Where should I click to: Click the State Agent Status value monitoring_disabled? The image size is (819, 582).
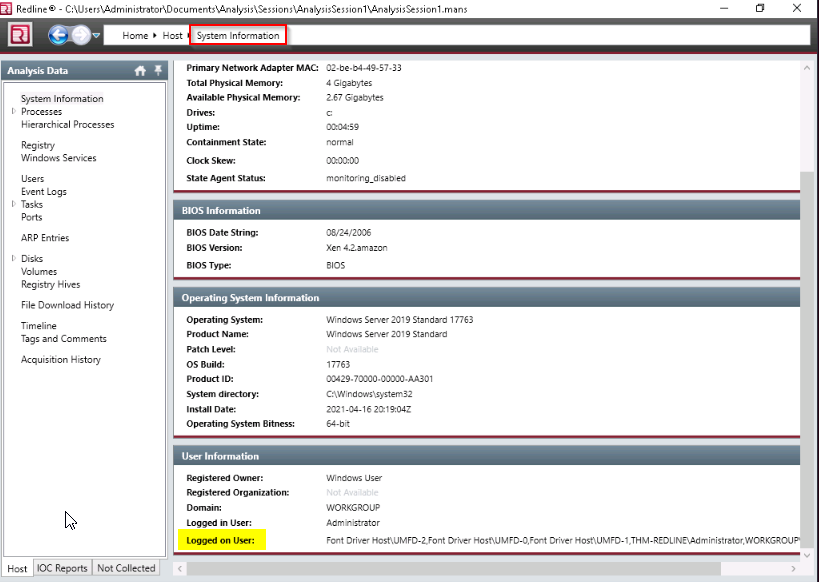(366, 178)
